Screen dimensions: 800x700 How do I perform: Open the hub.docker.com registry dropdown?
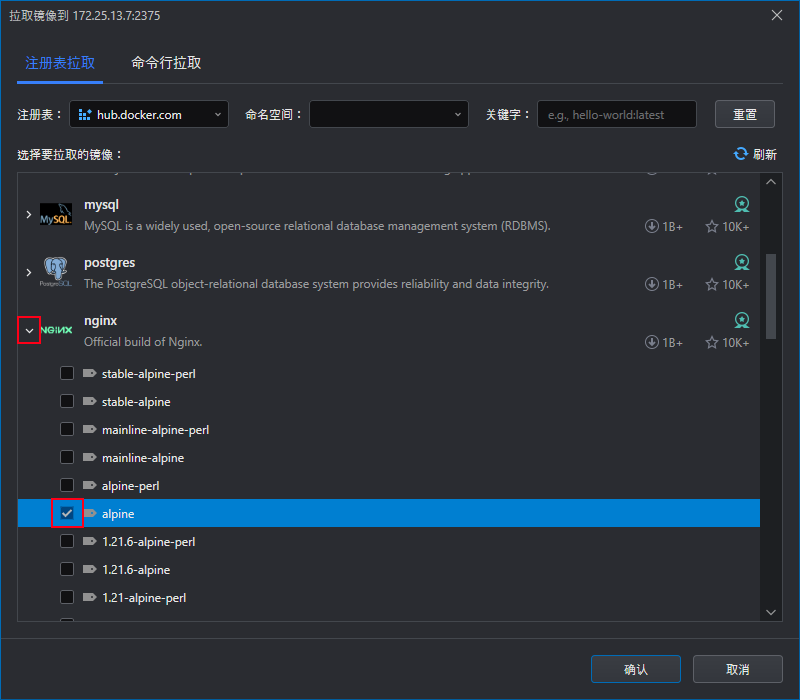point(149,114)
